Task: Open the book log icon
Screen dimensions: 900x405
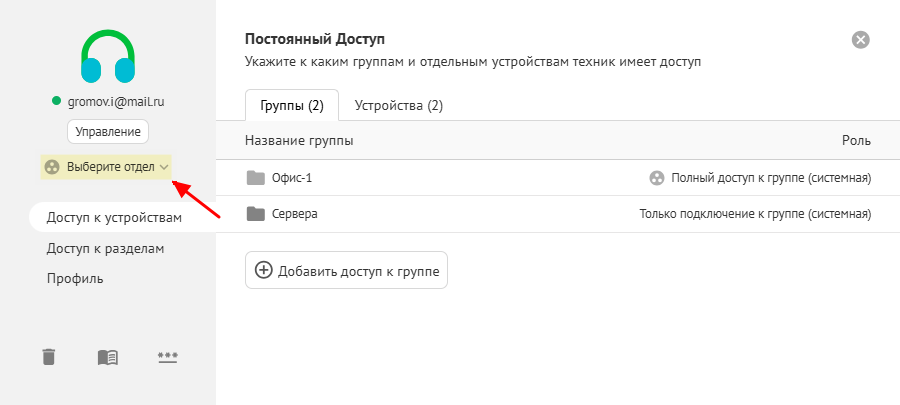Action: click(x=108, y=357)
